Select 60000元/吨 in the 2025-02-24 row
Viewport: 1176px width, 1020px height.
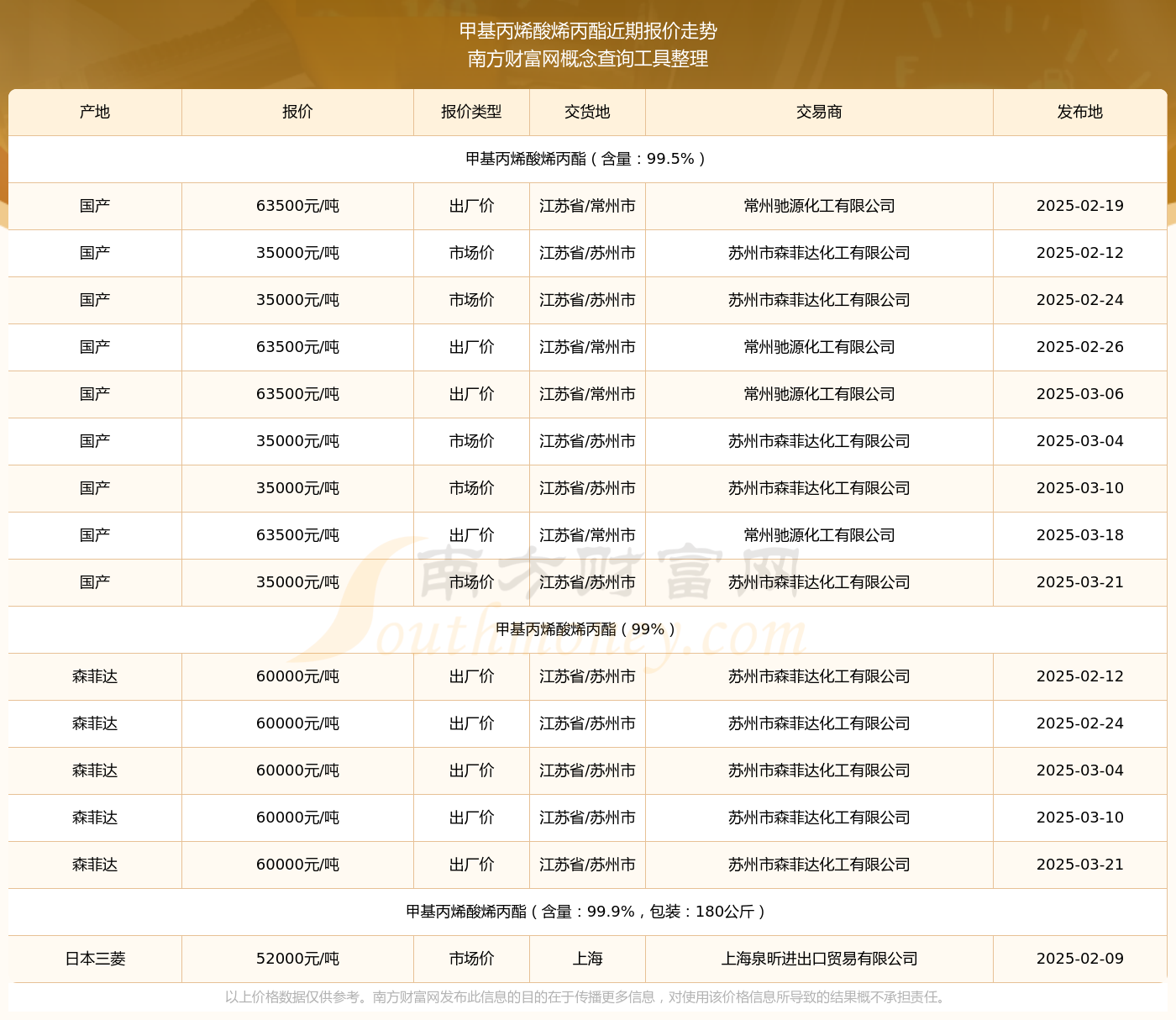297,723
